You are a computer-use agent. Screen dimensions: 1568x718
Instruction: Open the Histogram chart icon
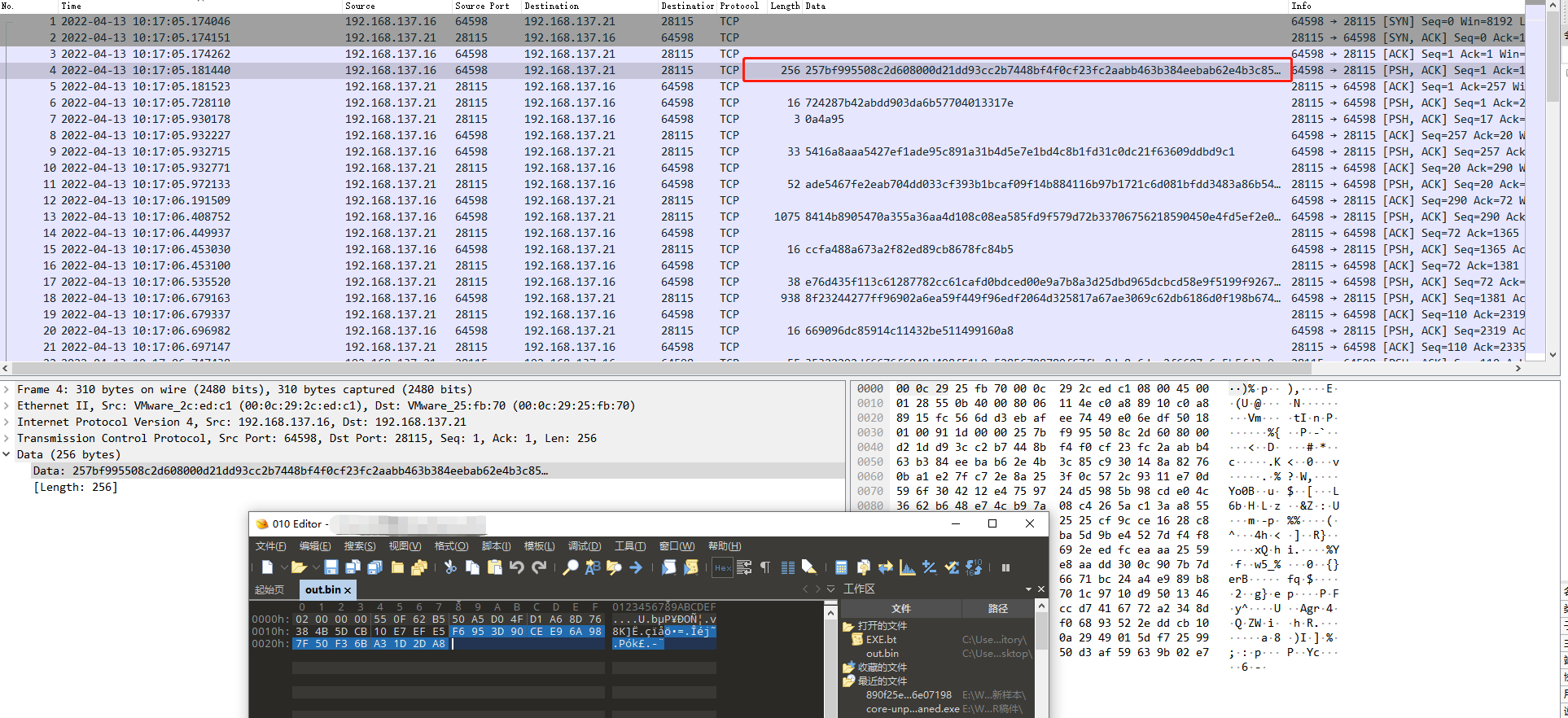click(908, 567)
